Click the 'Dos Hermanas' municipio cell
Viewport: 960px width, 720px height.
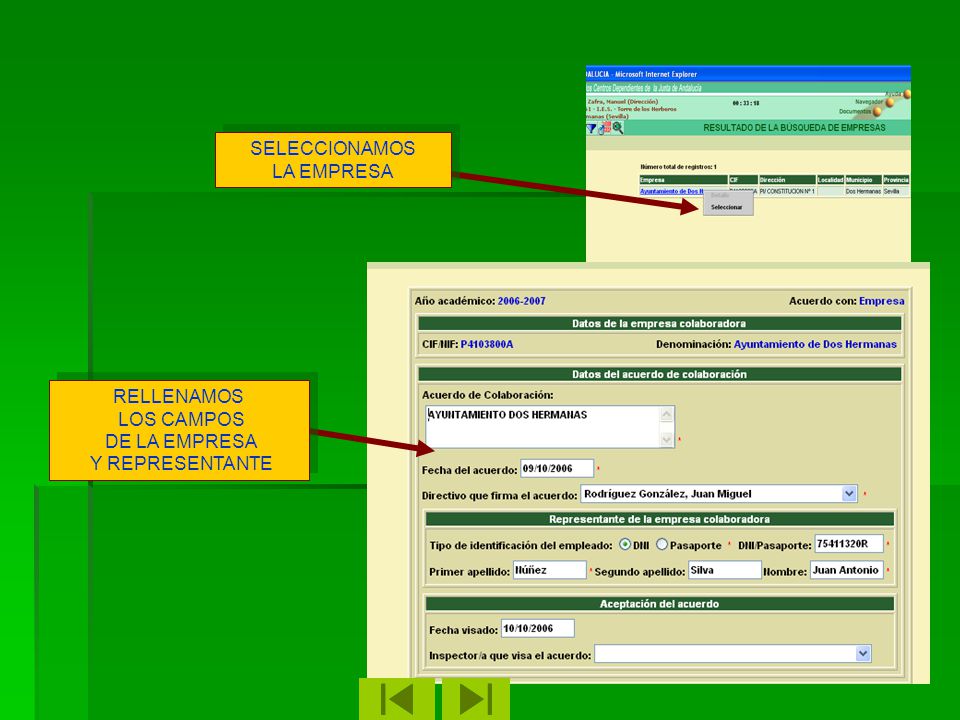(863, 192)
